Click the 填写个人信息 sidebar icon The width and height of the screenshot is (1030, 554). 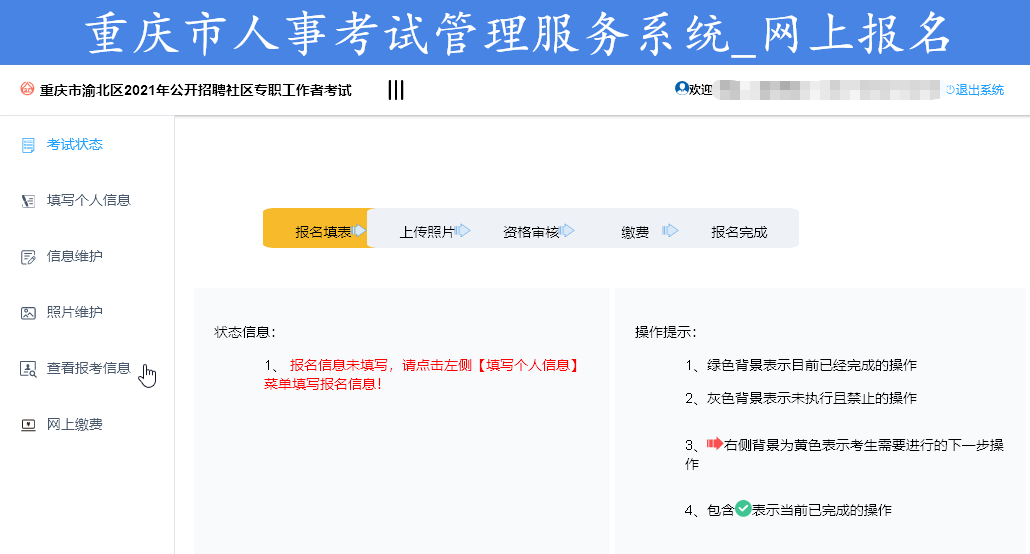point(28,201)
